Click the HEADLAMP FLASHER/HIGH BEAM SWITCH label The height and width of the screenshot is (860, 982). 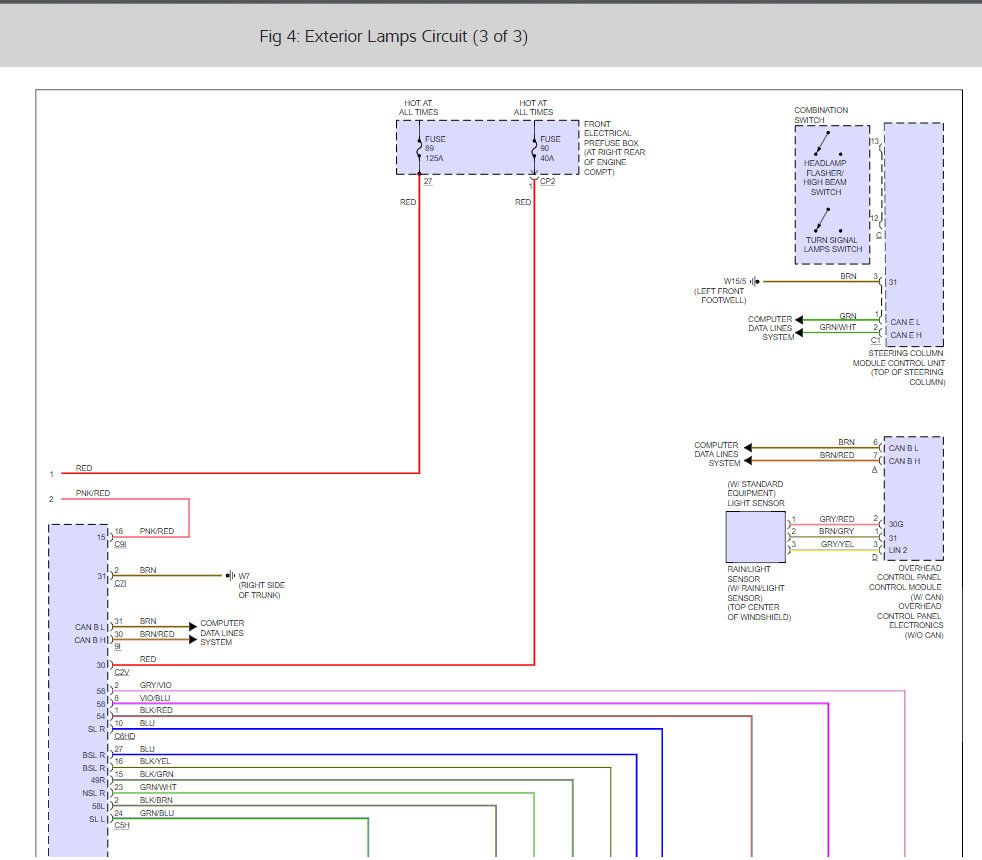pyautogui.click(x=825, y=177)
